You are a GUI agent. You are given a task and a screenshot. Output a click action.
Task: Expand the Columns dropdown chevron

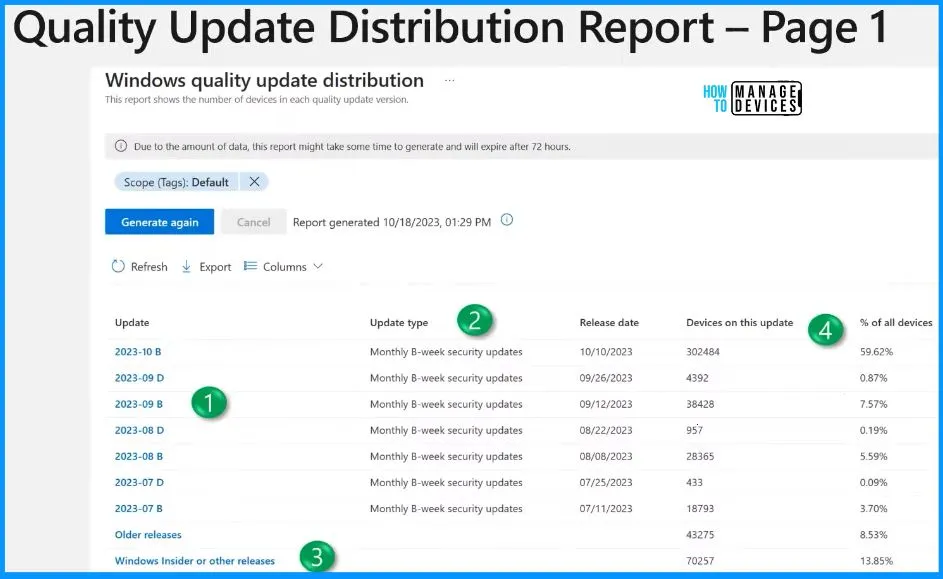click(x=318, y=266)
